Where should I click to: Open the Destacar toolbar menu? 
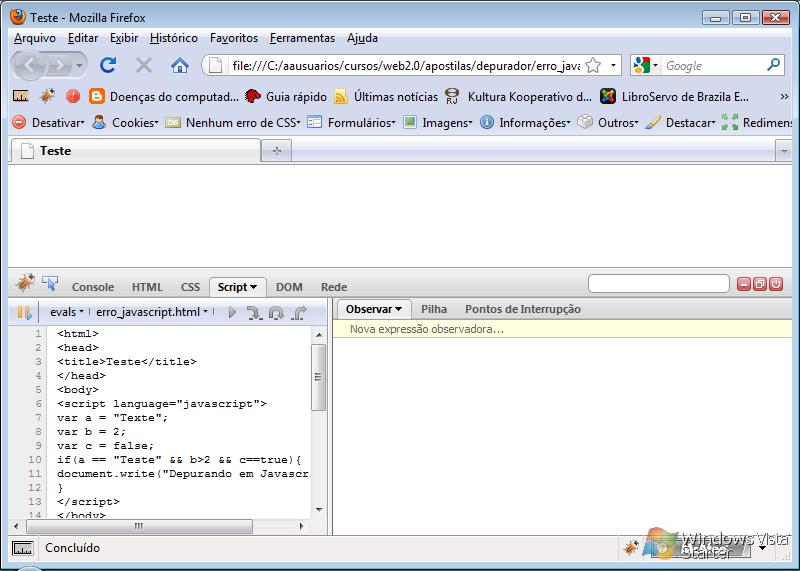pos(680,122)
